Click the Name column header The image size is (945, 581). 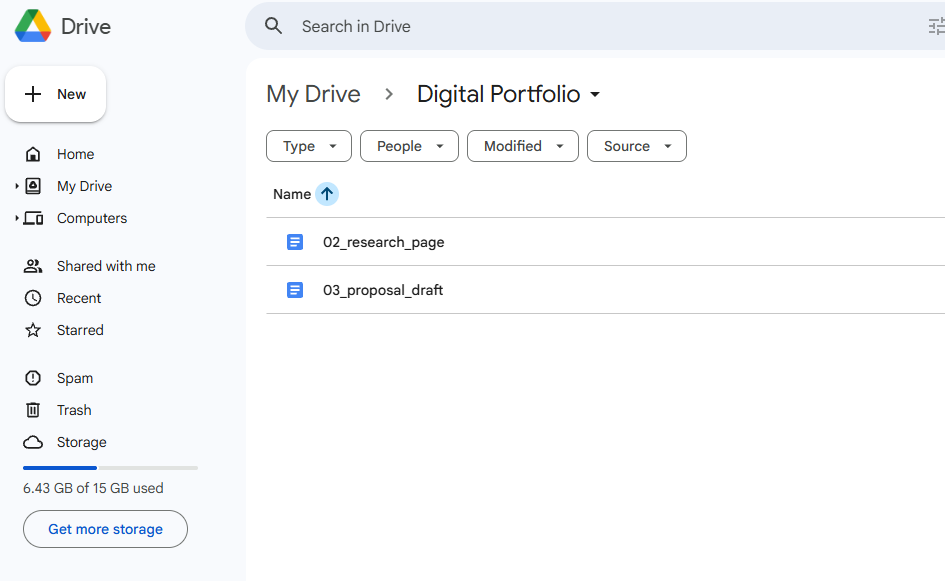tap(292, 194)
